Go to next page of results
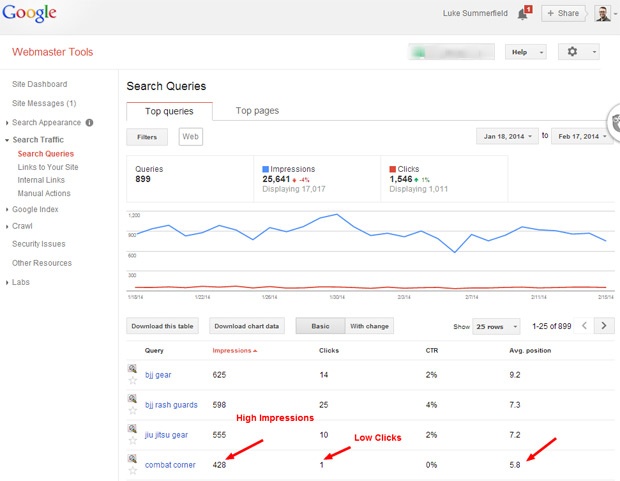Viewport: 620px width, 481px height. tap(604, 326)
